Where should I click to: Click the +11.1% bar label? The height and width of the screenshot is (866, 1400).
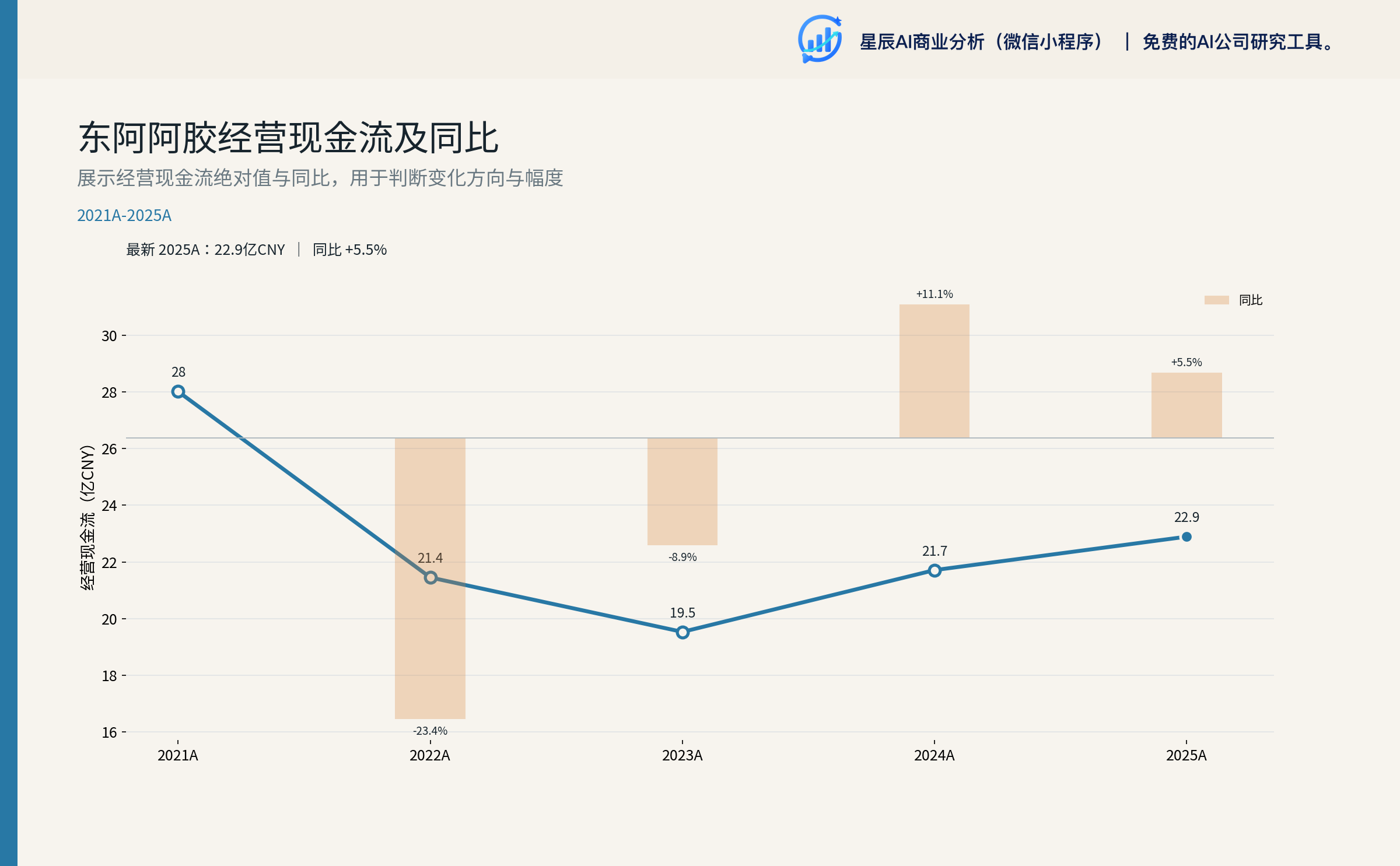935,294
